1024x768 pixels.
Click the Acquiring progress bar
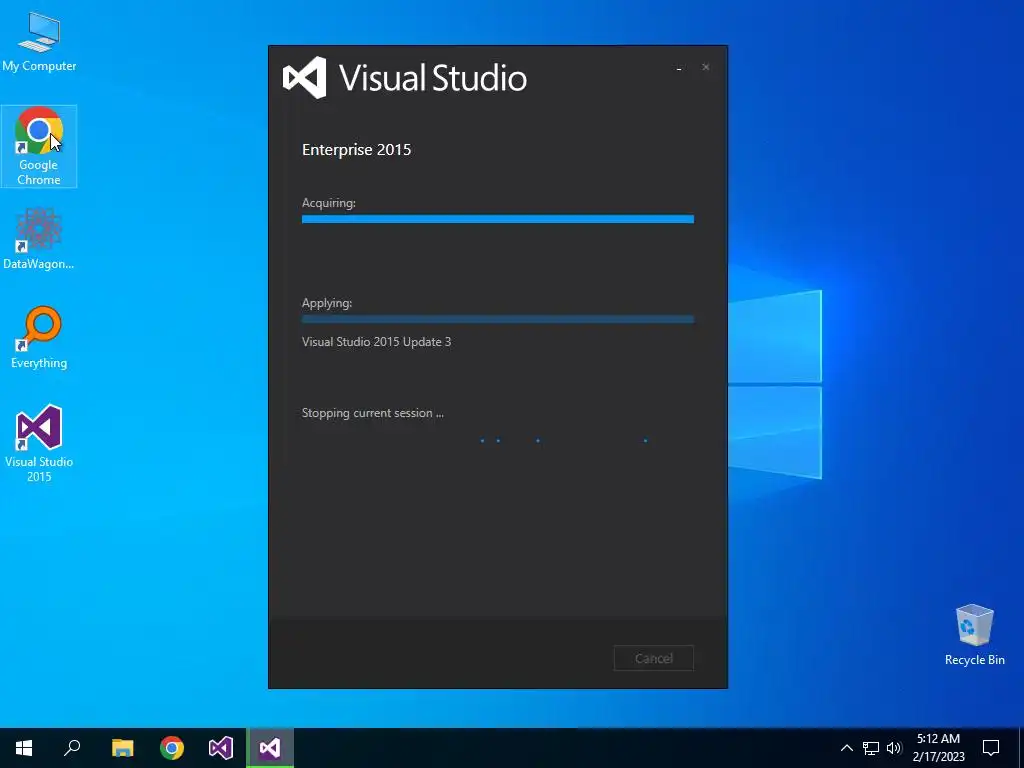coord(498,219)
